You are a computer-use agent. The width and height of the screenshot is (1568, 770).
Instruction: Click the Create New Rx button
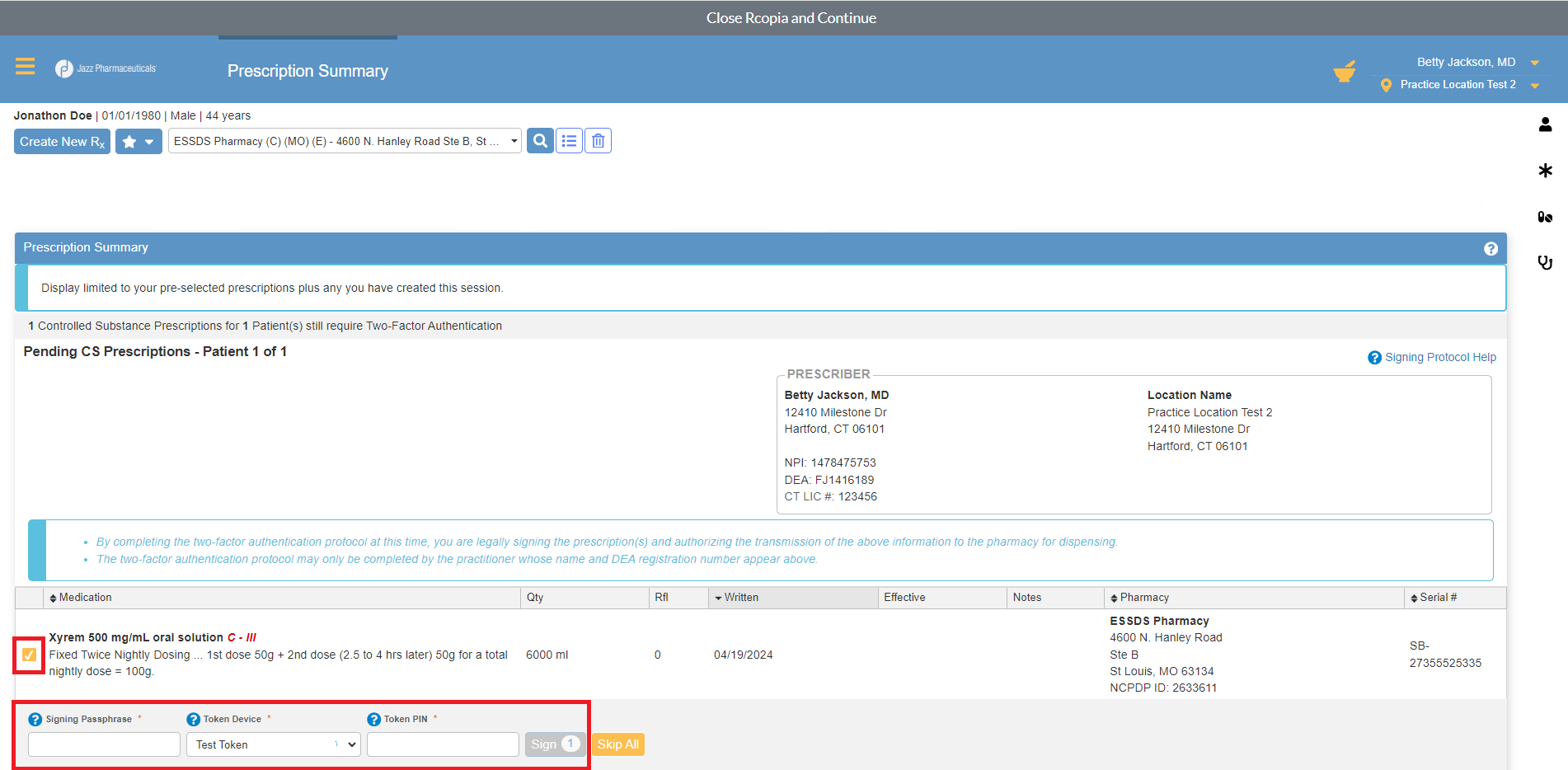(62, 141)
